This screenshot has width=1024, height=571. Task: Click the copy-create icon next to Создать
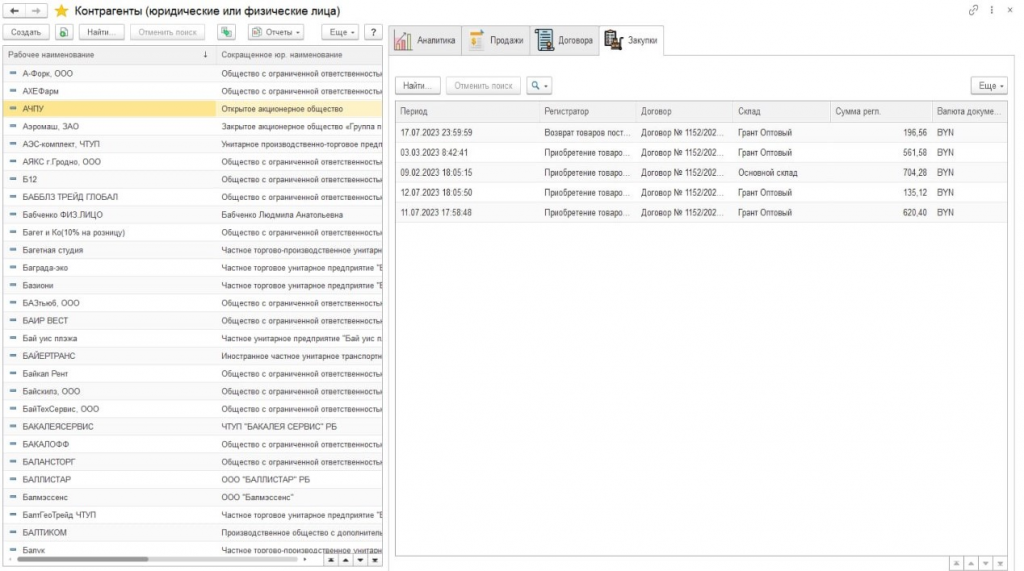(x=62, y=32)
